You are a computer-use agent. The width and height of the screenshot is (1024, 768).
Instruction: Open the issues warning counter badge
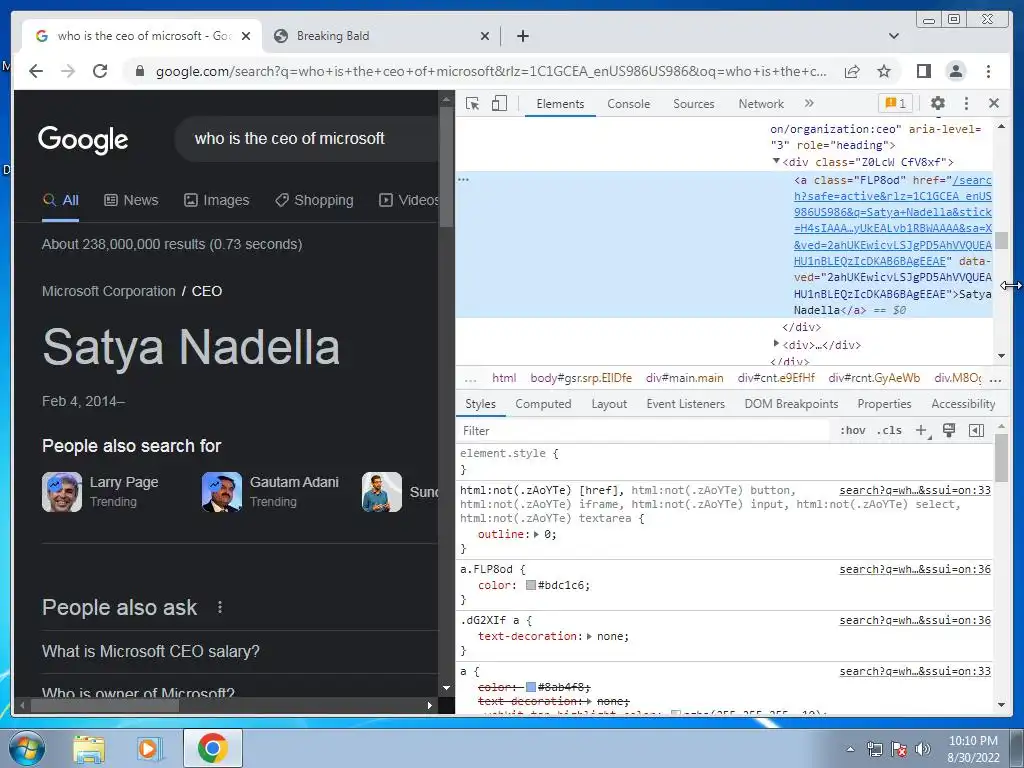(x=895, y=103)
